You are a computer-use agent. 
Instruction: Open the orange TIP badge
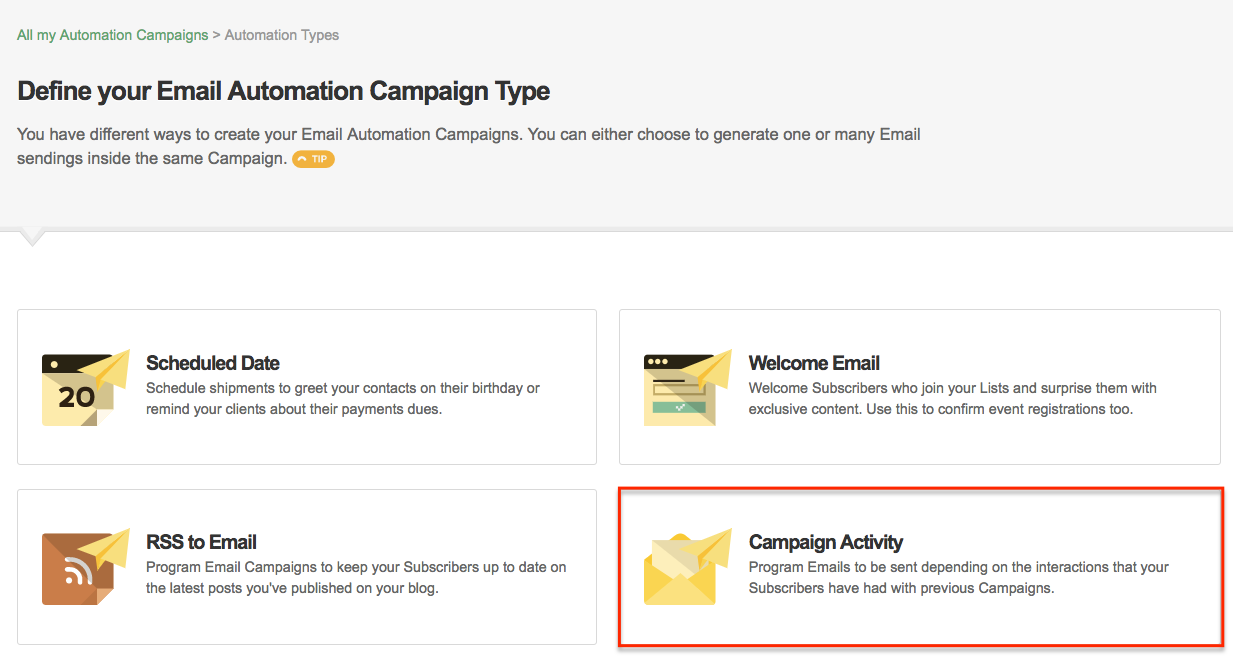coord(313,159)
